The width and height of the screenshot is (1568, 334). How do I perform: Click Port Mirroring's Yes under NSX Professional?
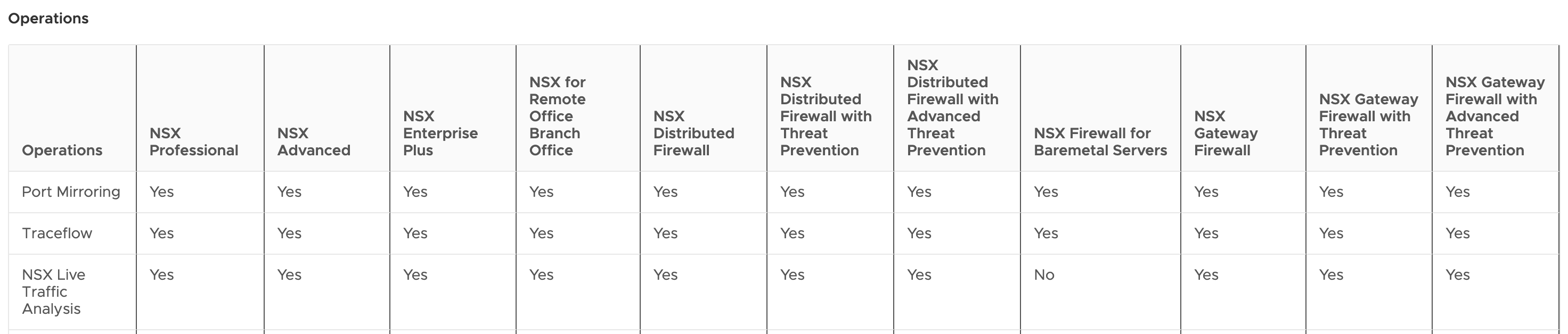point(161,192)
